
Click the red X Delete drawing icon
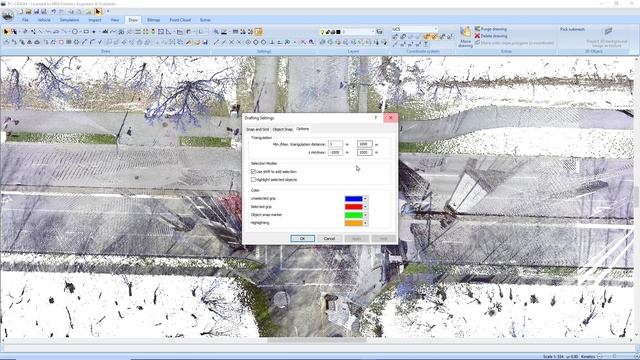click(x=477, y=36)
